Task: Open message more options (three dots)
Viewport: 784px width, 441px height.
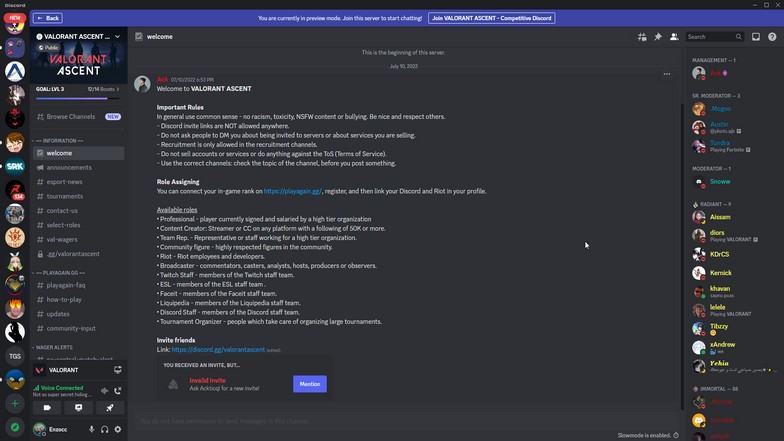Action: click(x=666, y=74)
